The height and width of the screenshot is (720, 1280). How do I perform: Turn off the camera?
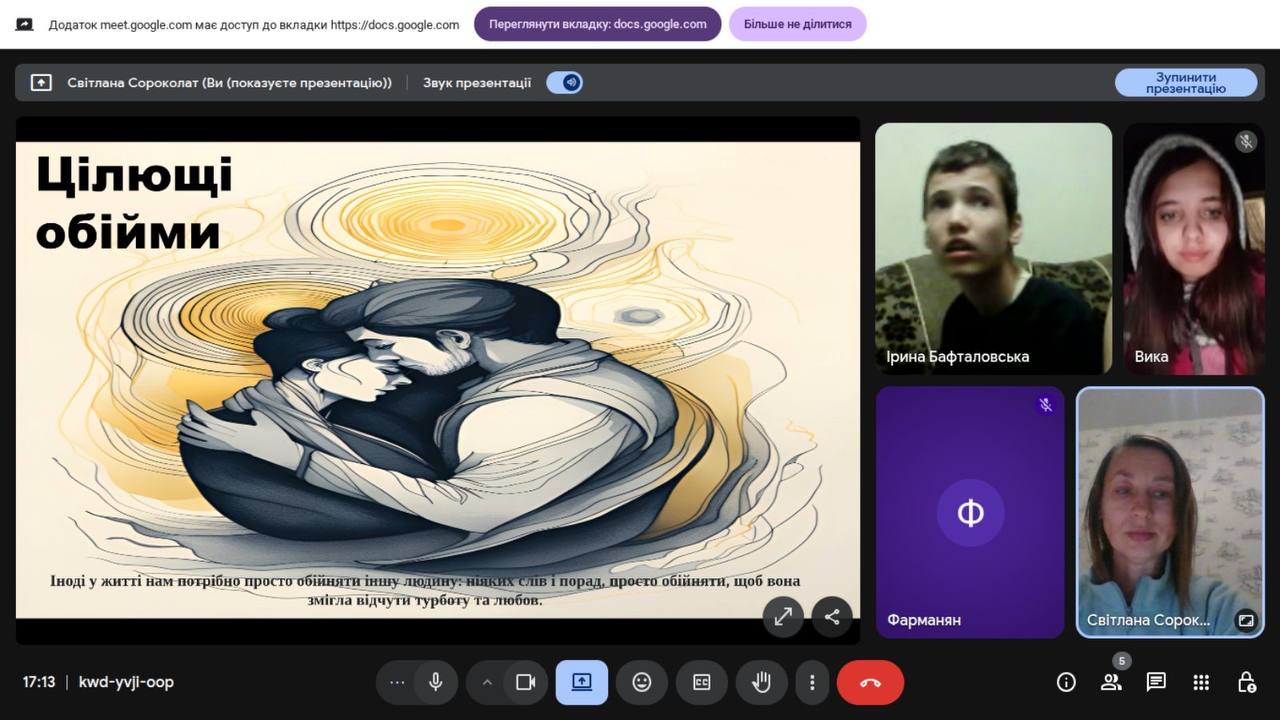point(525,682)
